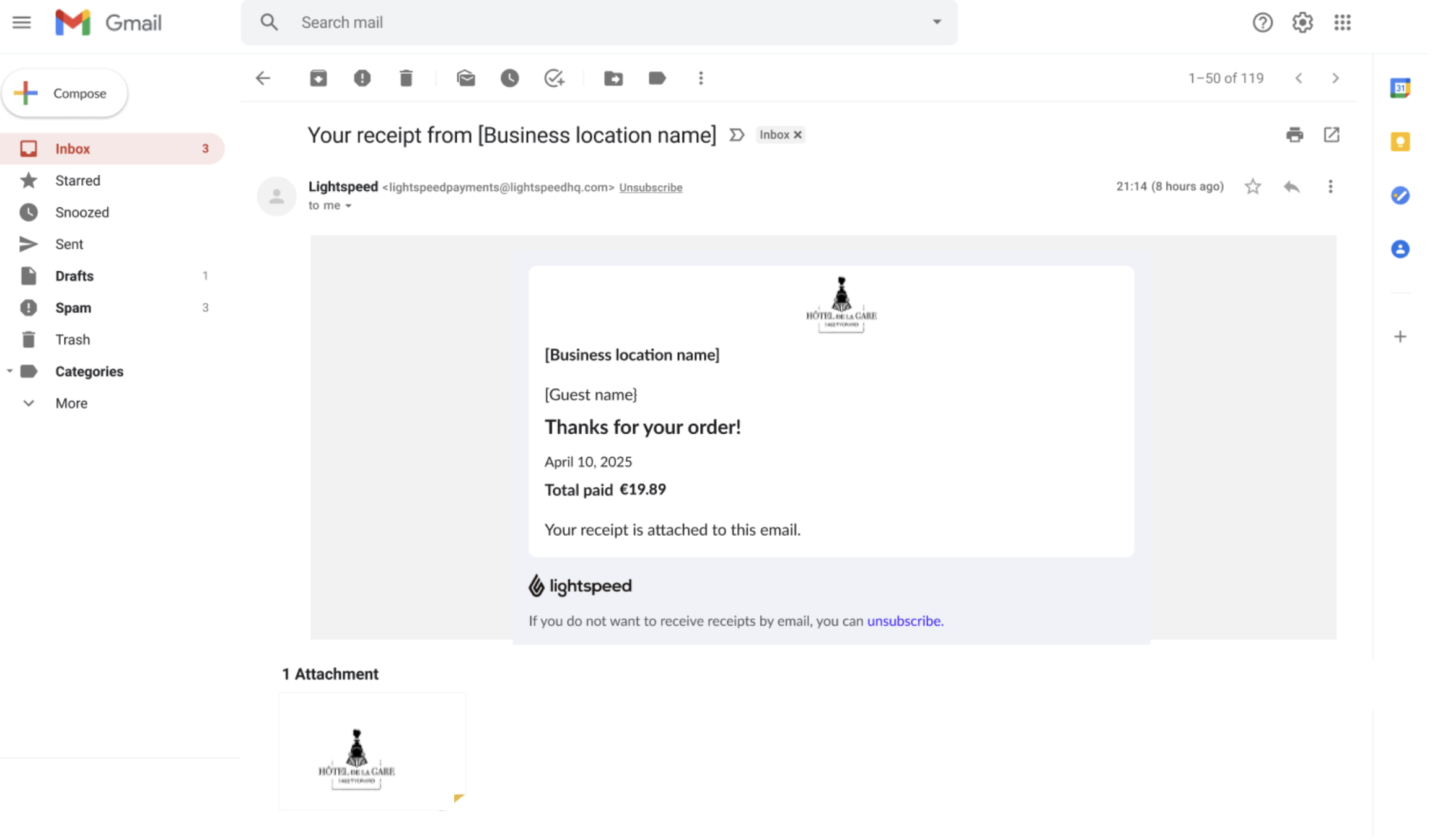1435x840 pixels.
Task: Star the Lightspeed message
Action: coord(1253,186)
